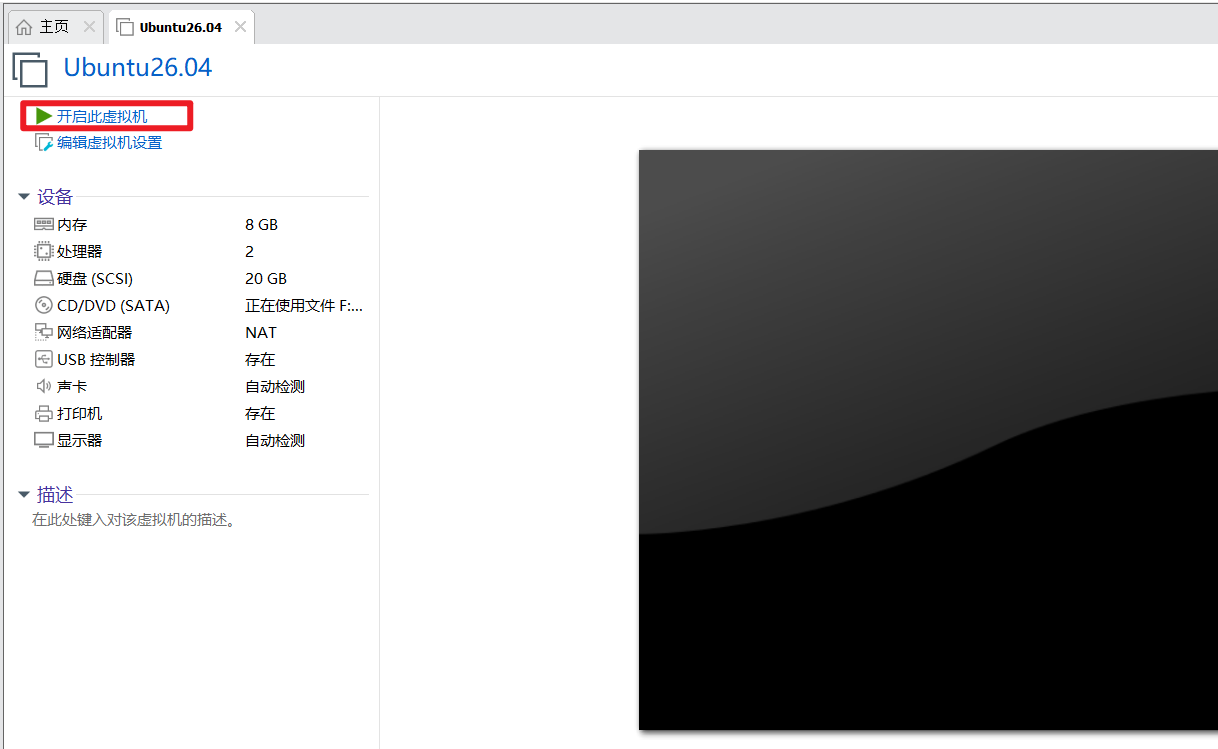Click the green play icon to power on

tap(44, 116)
